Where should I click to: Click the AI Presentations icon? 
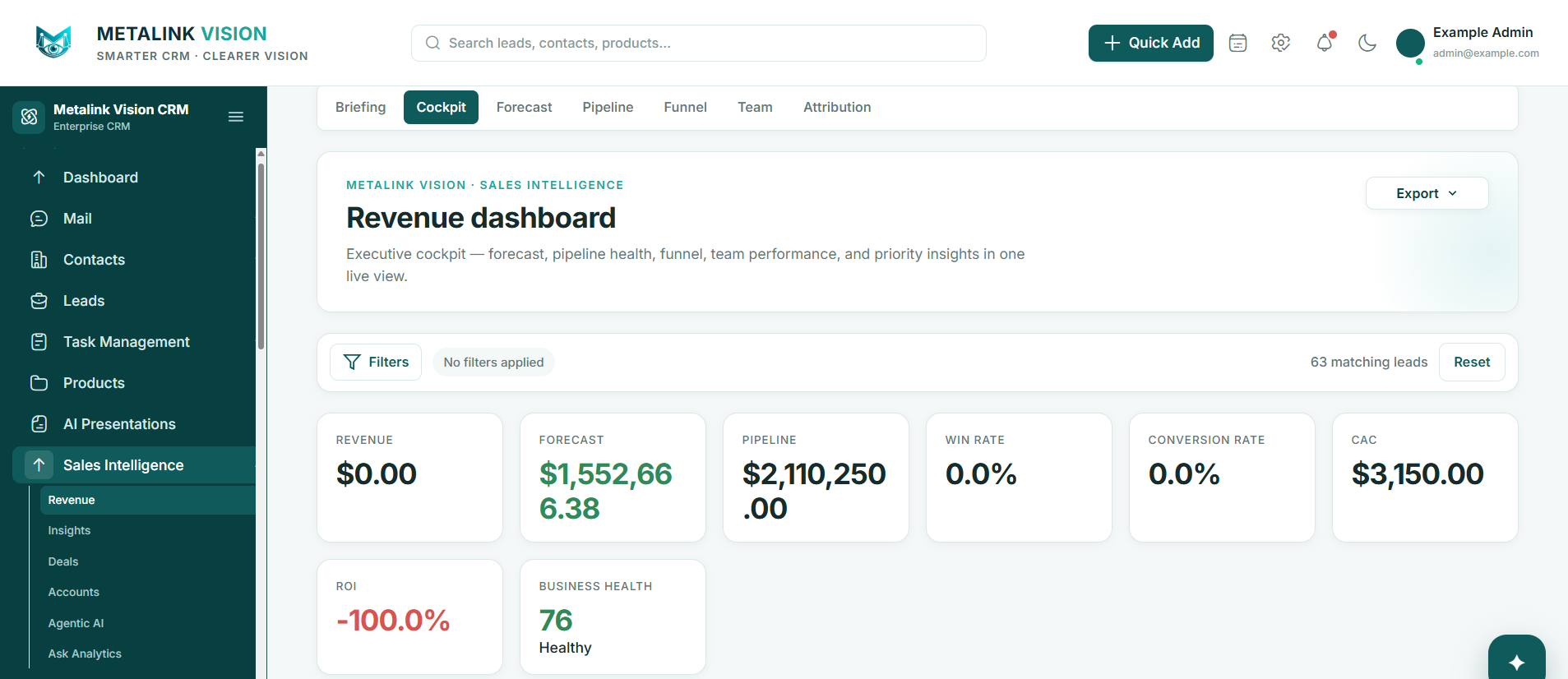click(39, 424)
